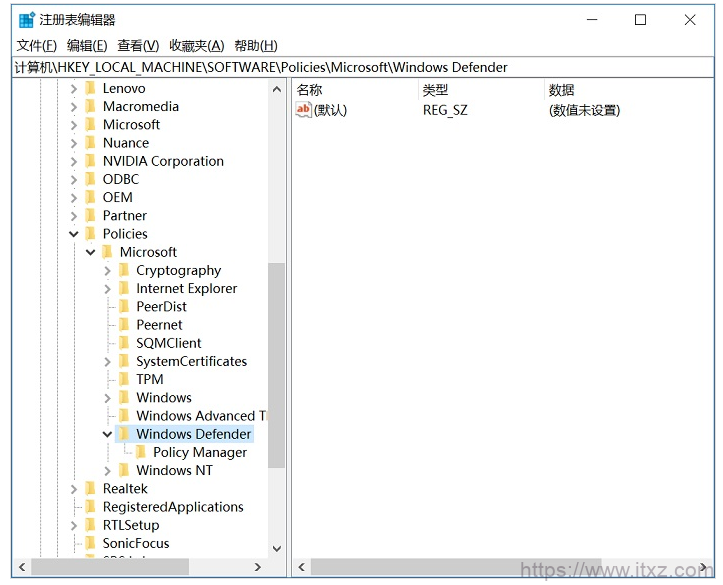Click the 名称 column header
Screen dimensions: 723x585
click(355, 90)
